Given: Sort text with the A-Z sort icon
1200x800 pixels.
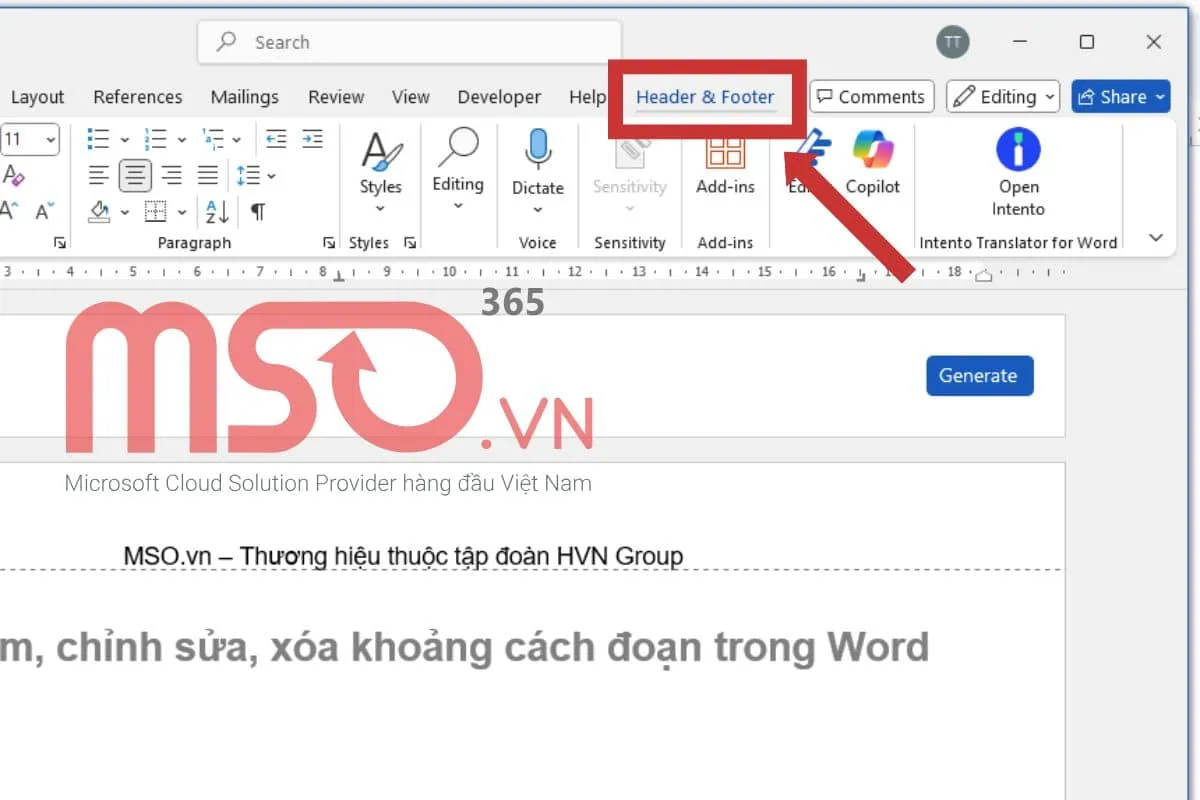Looking at the screenshot, I should [x=217, y=212].
